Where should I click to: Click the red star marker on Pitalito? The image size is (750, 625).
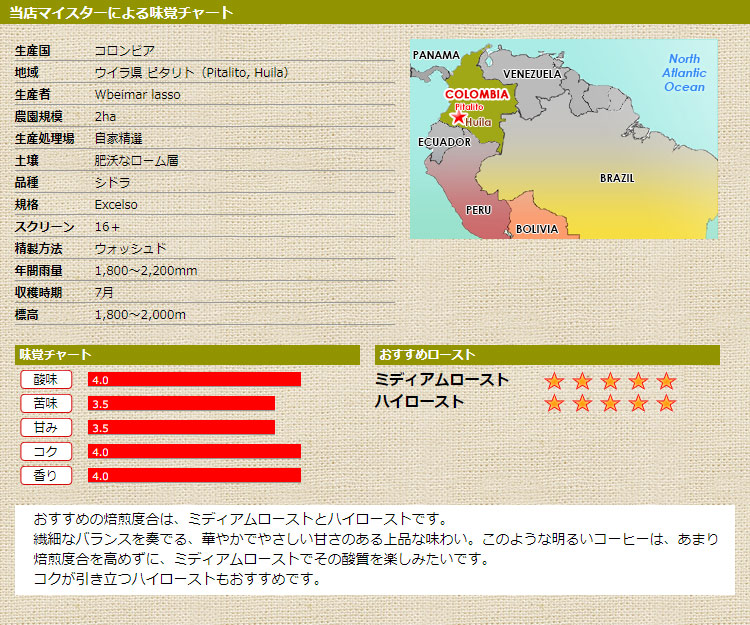coord(459,118)
